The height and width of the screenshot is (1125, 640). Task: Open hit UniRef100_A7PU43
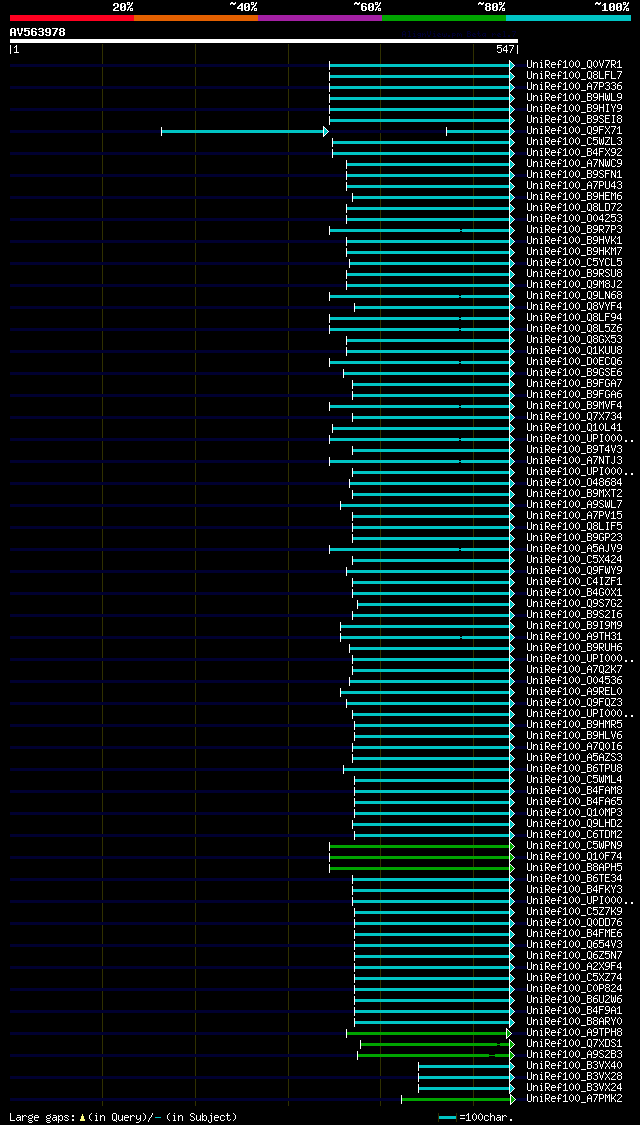[574, 186]
